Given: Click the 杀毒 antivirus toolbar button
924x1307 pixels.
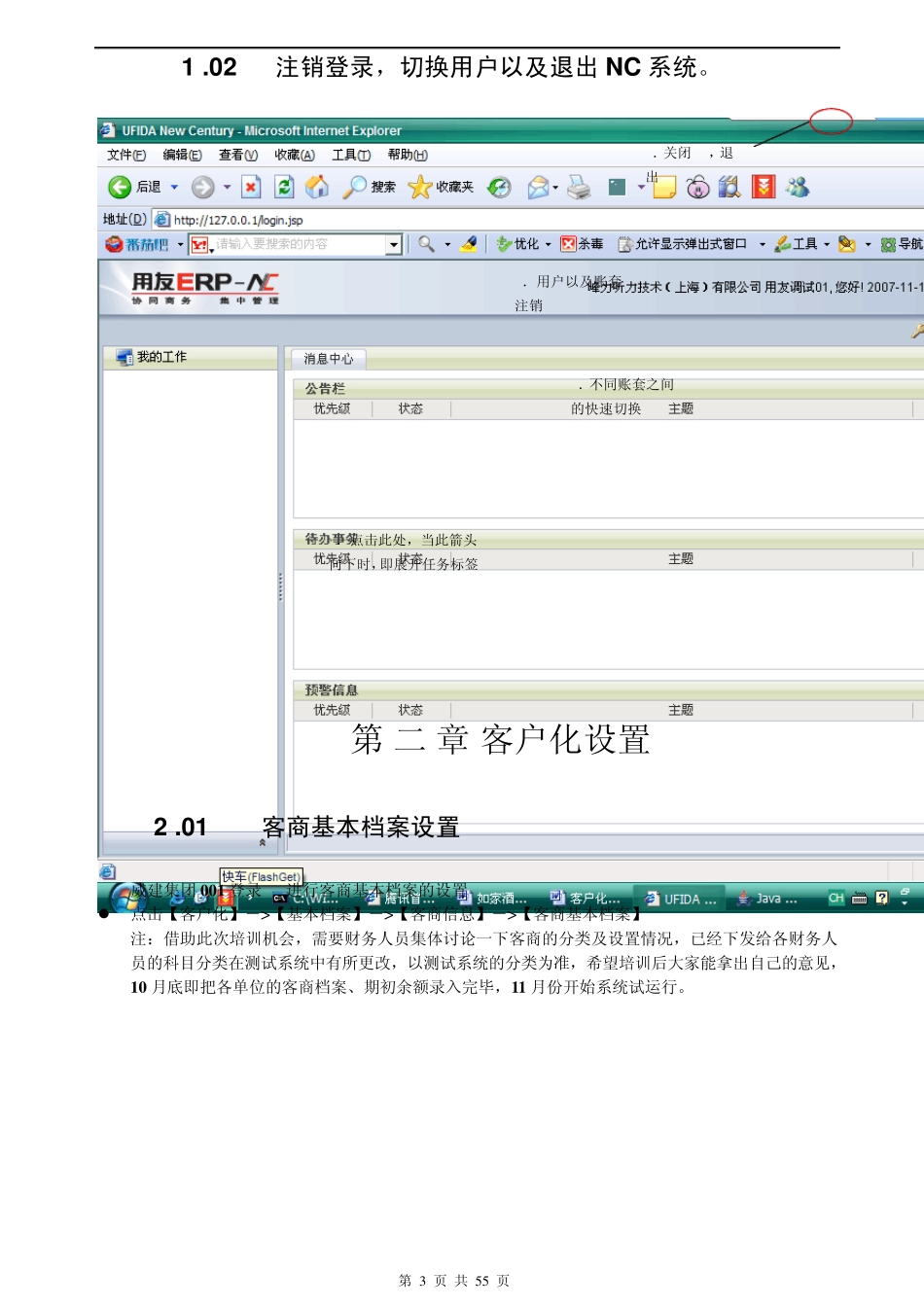Looking at the screenshot, I should pyautogui.click(x=582, y=244).
